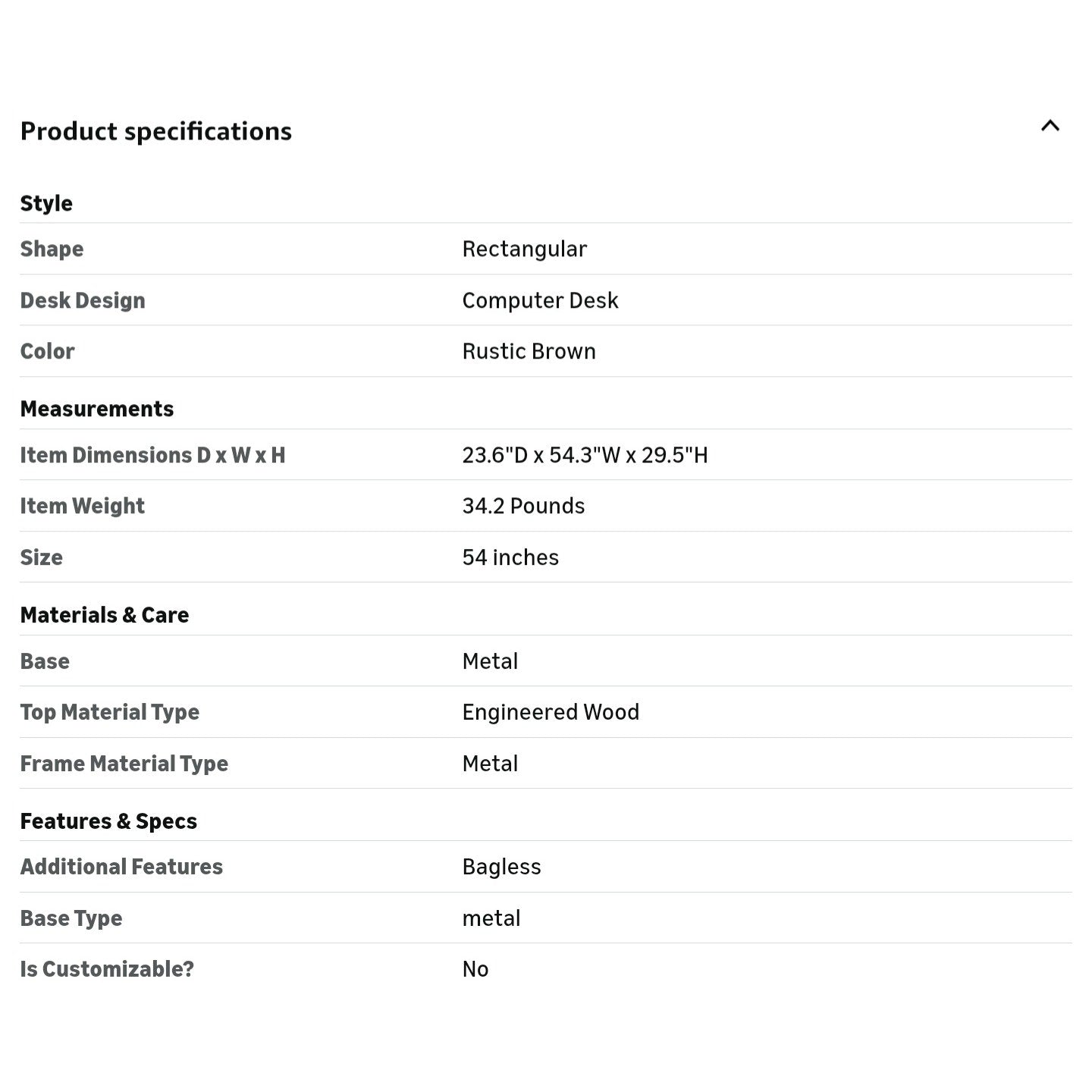Click the Bagless additional features value
The image size is (1092, 1092).
pos(502,867)
